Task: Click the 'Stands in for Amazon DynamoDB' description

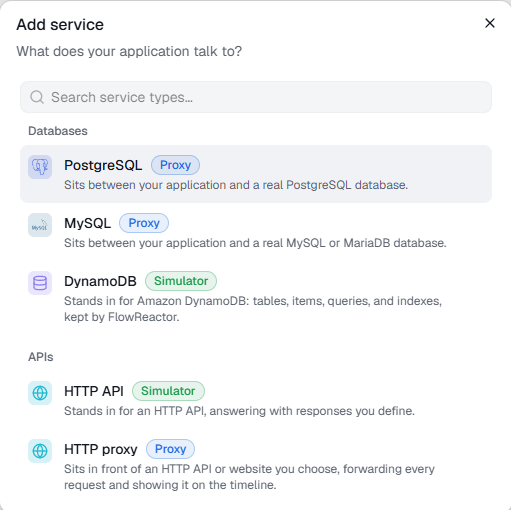Action: click(253, 309)
